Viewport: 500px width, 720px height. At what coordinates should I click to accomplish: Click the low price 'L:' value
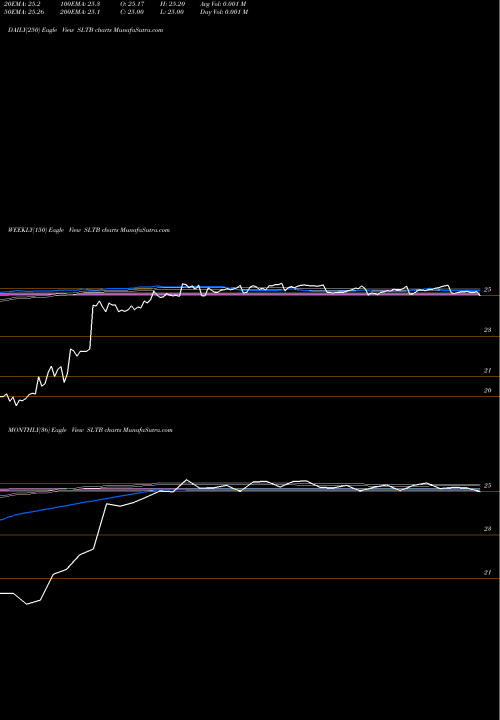point(172,12)
